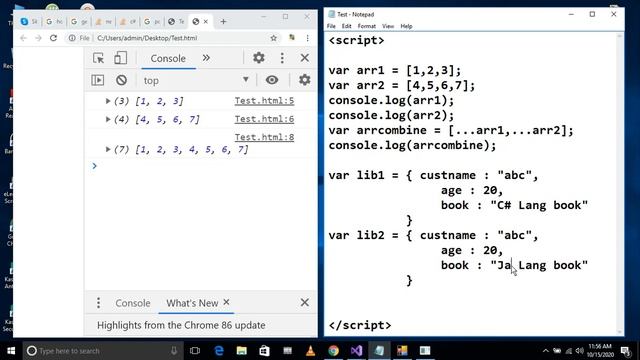Viewport: 640px width, 360px height.
Task: Open Task View on the taskbar
Action: pyautogui.click(x=195, y=351)
